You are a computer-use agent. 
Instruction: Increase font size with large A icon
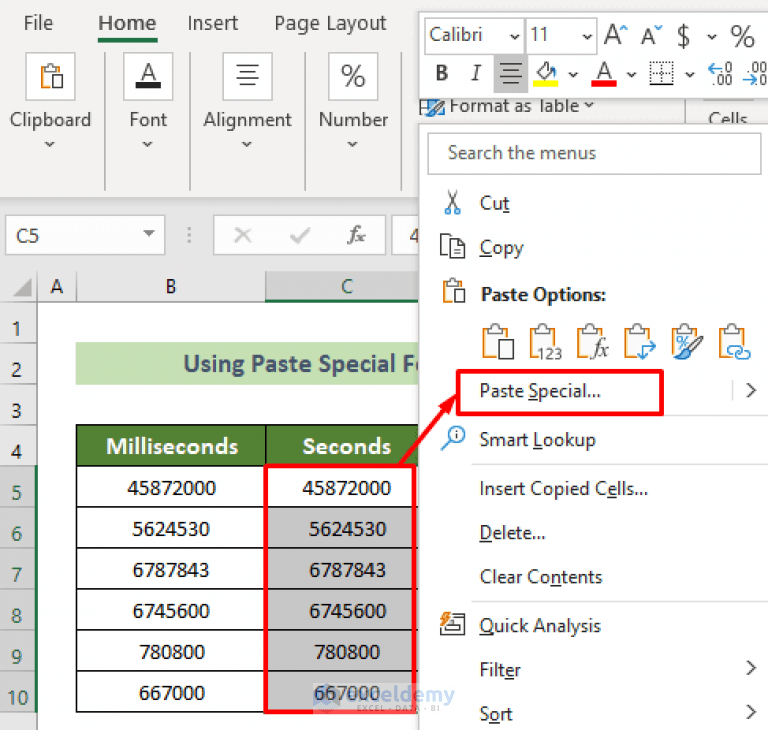(615, 35)
